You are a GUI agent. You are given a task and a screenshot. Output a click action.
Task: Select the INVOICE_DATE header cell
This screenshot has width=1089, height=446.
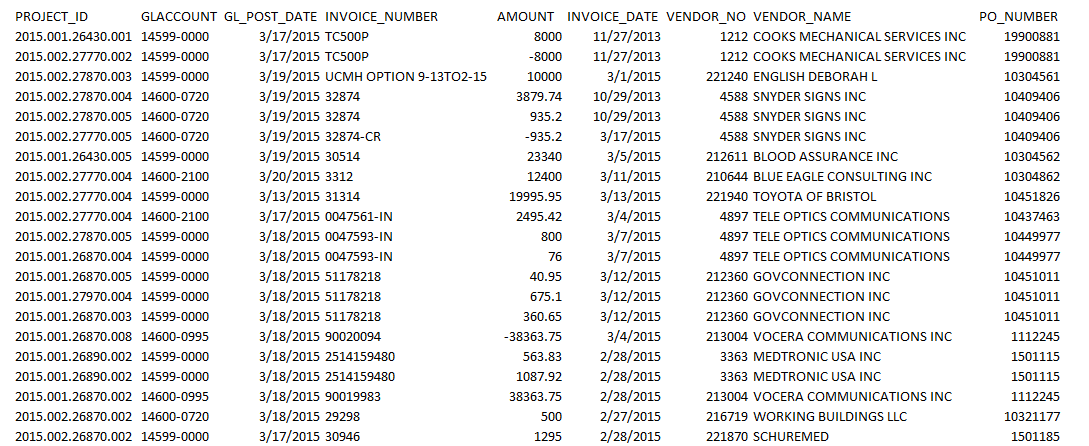click(x=614, y=17)
